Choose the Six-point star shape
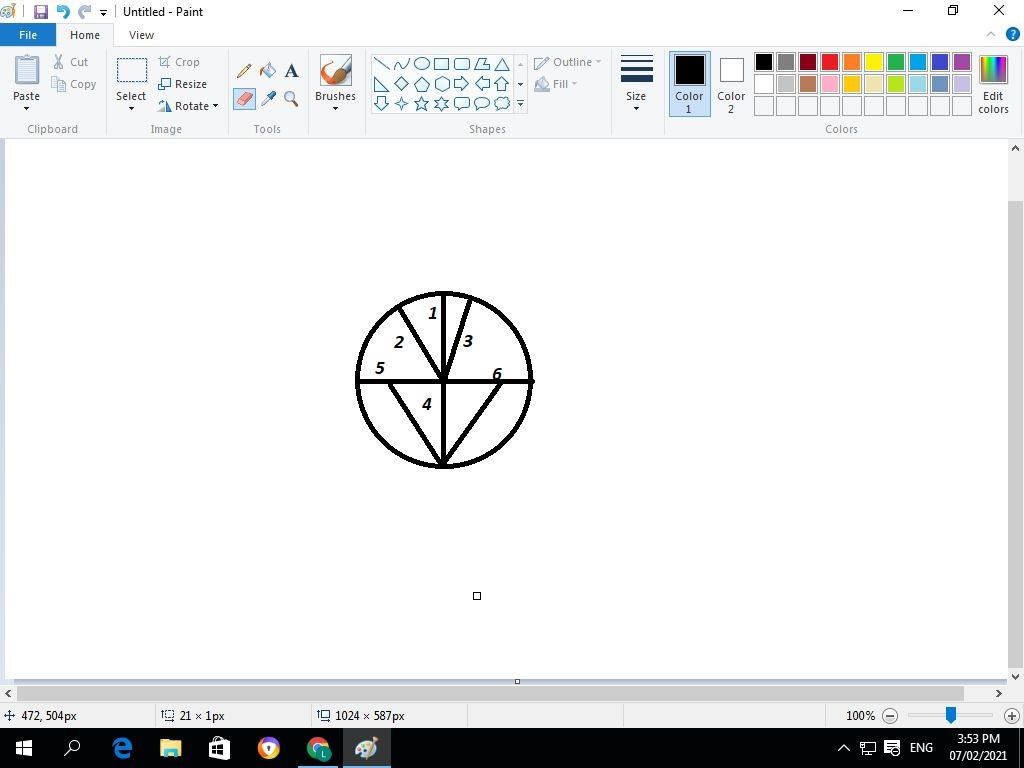The image size is (1024, 768). (x=441, y=103)
